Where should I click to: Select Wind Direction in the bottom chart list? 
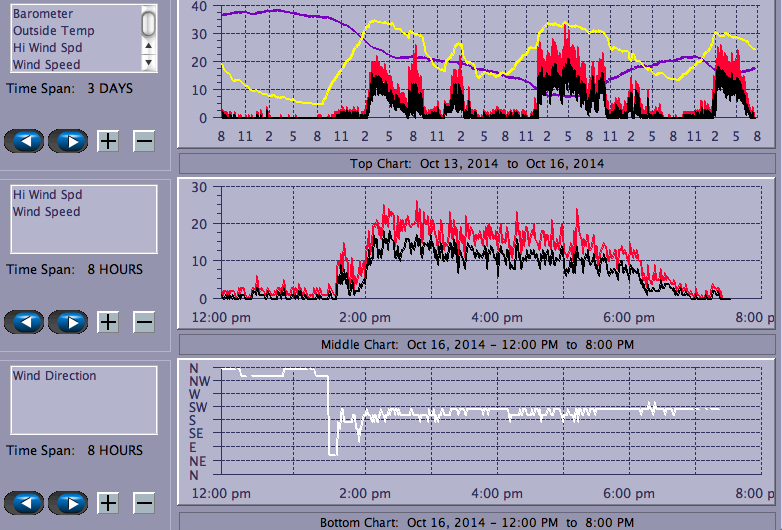point(54,376)
